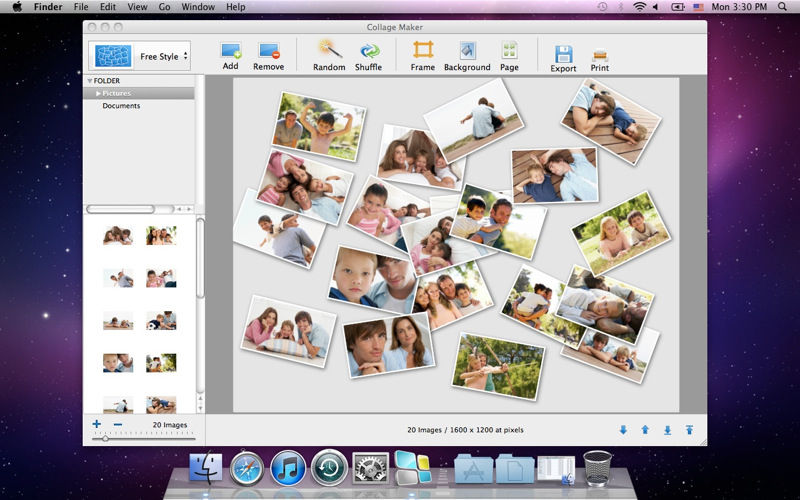Click the Collage Maker Dock icon
The image size is (800, 500).
click(x=412, y=468)
